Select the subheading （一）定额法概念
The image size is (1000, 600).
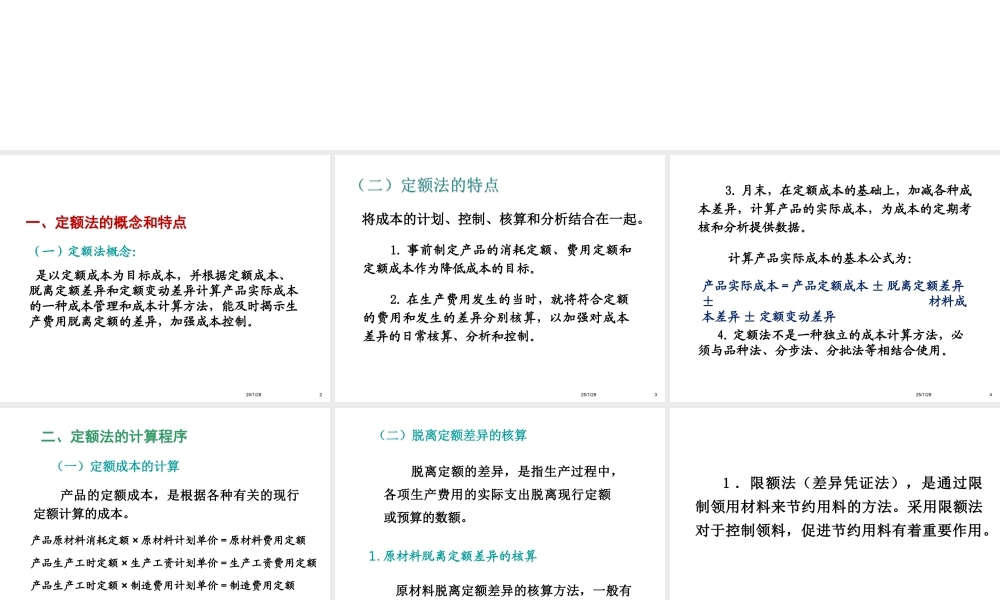[86, 252]
